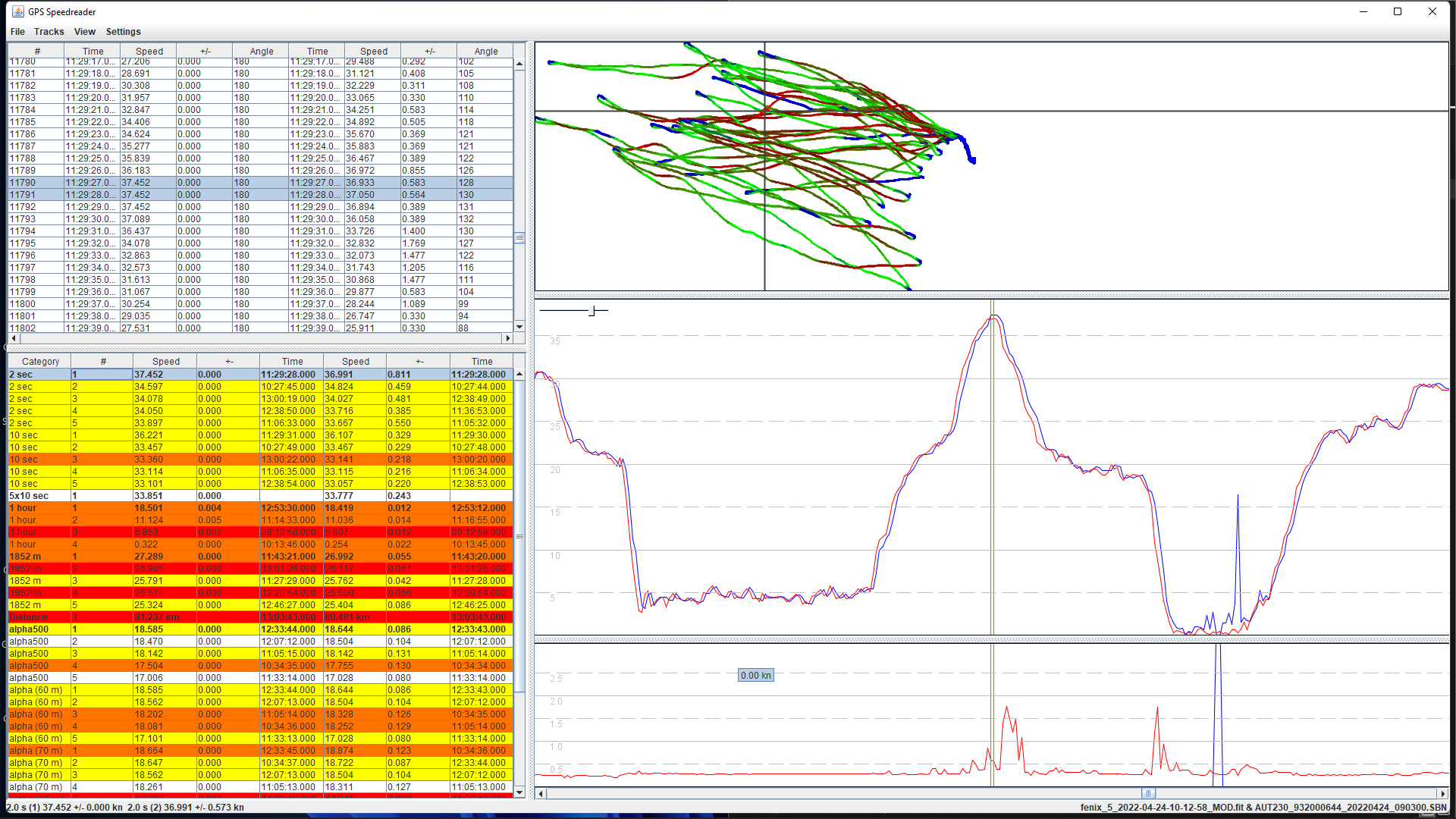Select the 1852 m rank 1 result row
This screenshot has height=819, width=1456.
(260, 557)
